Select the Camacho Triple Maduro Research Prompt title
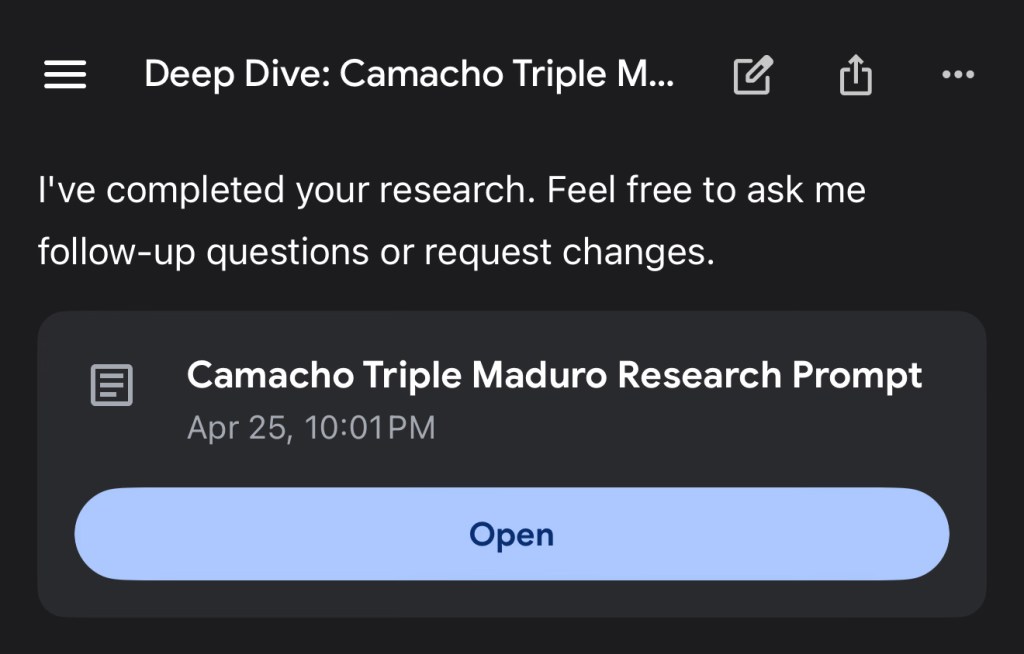 pyautogui.click(x=554, y=376)
